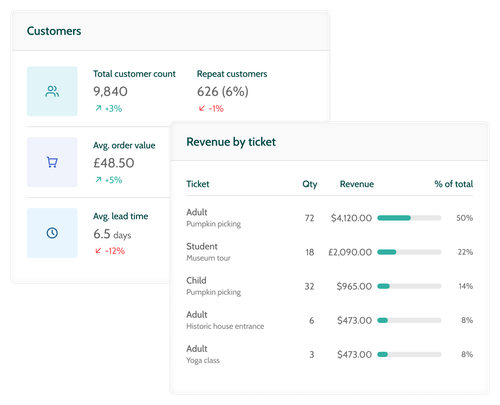Click the red down arrow beside -1%

[201, 108]
